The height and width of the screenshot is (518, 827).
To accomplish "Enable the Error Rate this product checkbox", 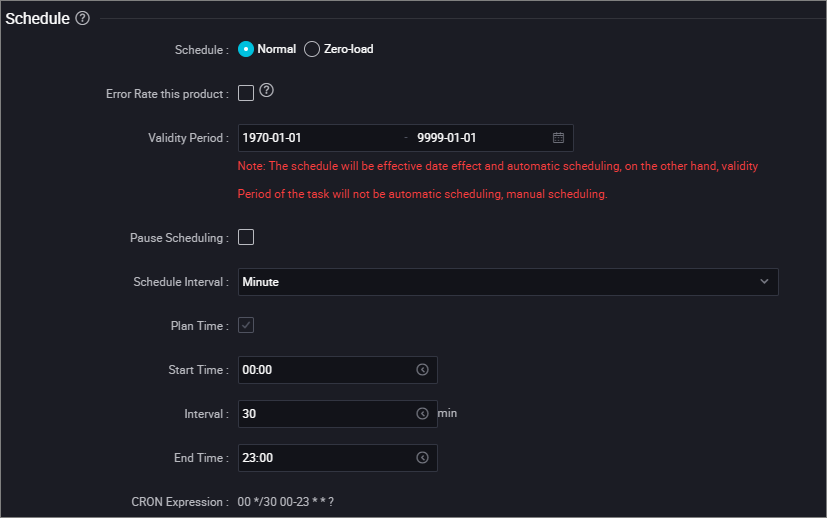I will [x=246, y=93].
